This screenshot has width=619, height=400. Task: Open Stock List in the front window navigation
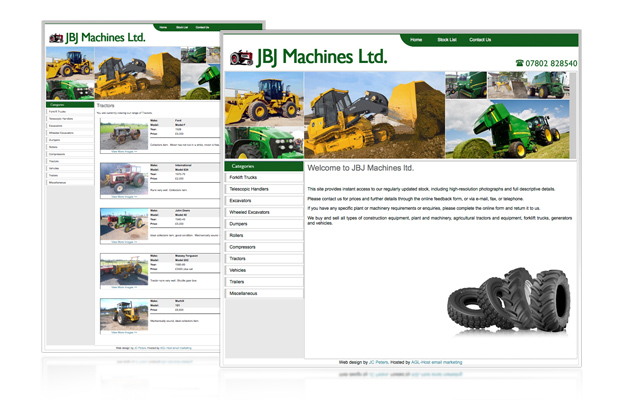447,40
